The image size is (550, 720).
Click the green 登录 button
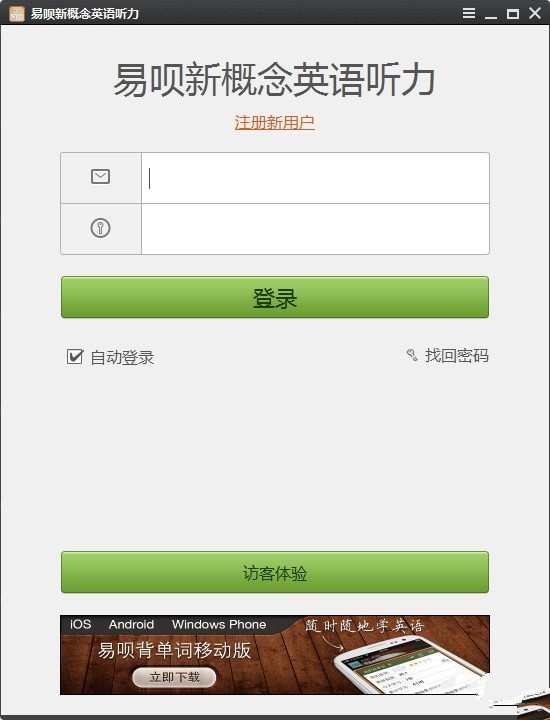point(275,297)
